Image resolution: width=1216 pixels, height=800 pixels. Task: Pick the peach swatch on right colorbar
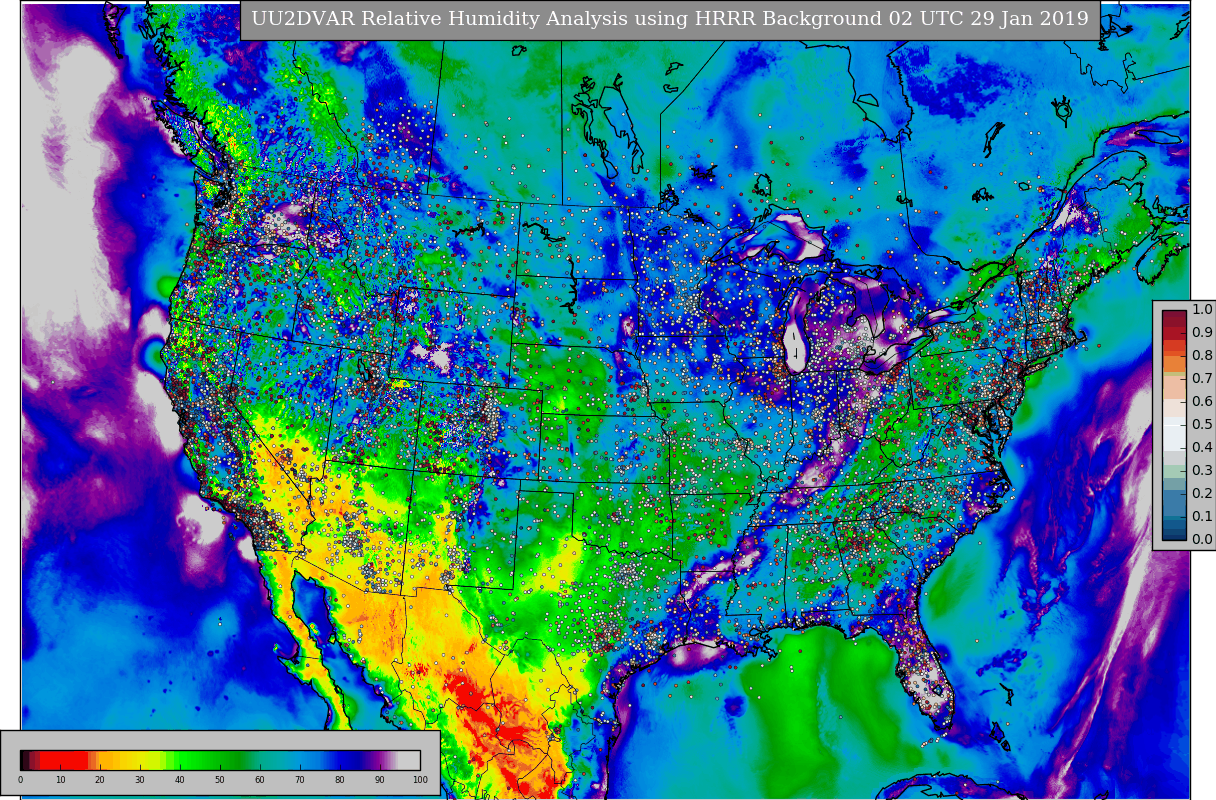click(x=1174, y=387)
